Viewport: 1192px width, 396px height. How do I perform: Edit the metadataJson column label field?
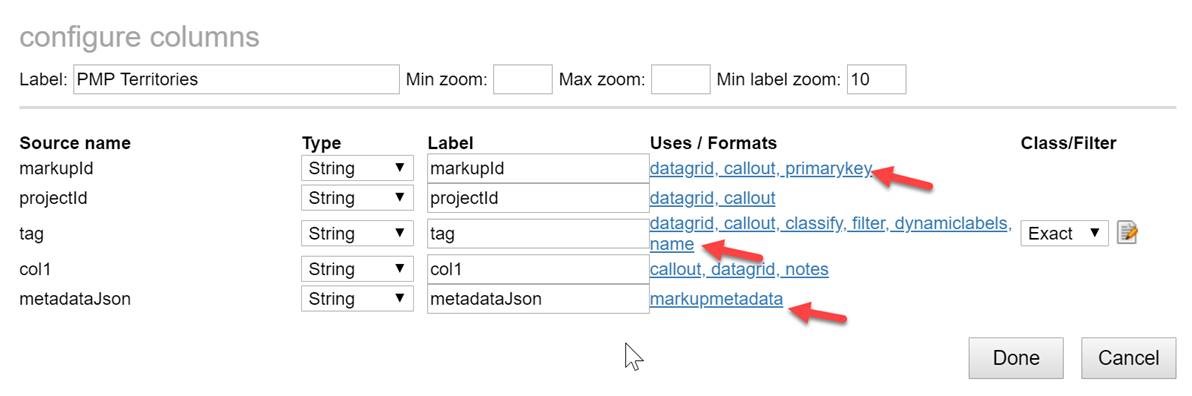click(537, 299)
